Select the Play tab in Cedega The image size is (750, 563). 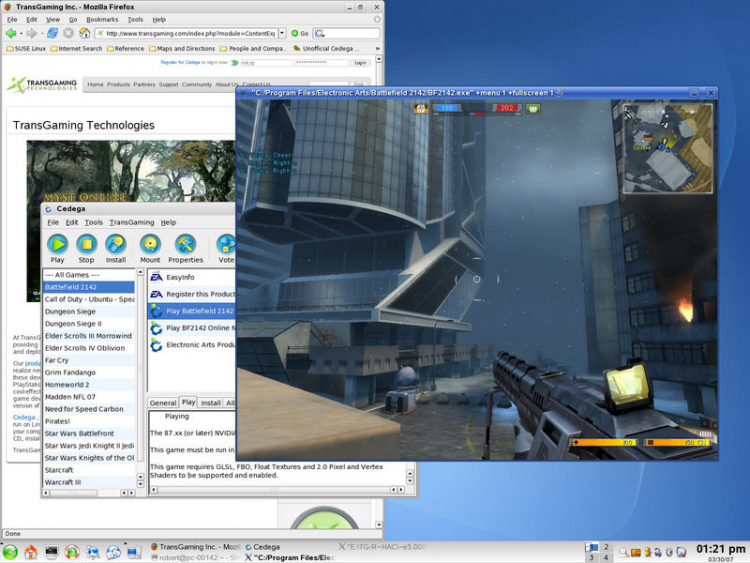point(188,402)
